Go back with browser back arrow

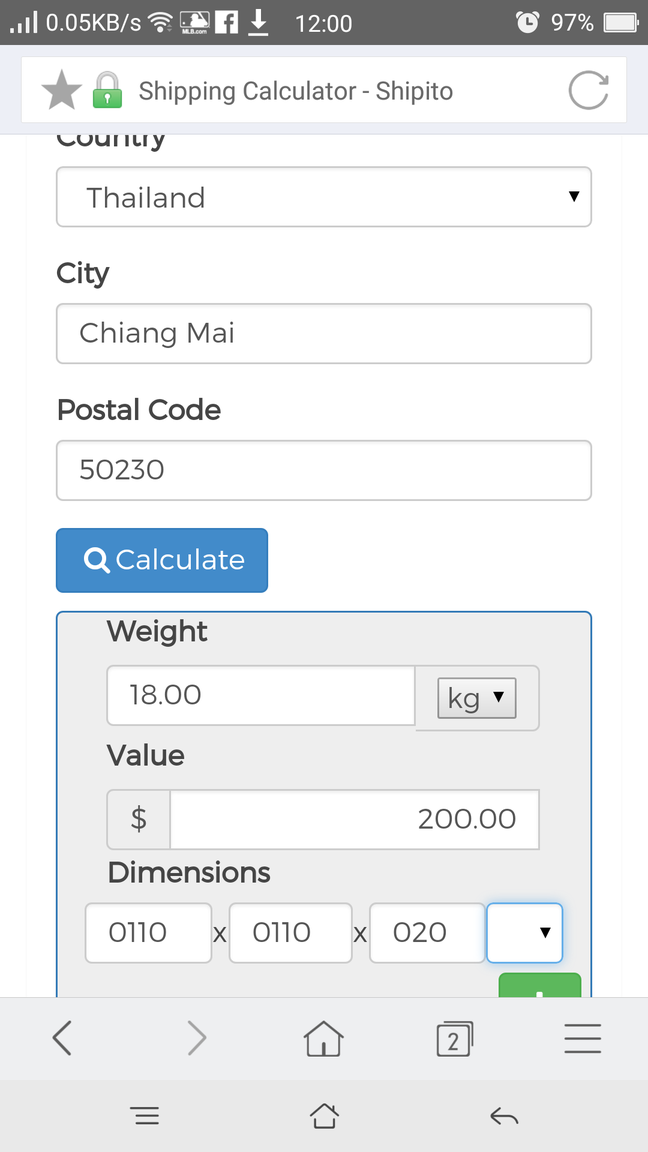[x=62, y=1039]
